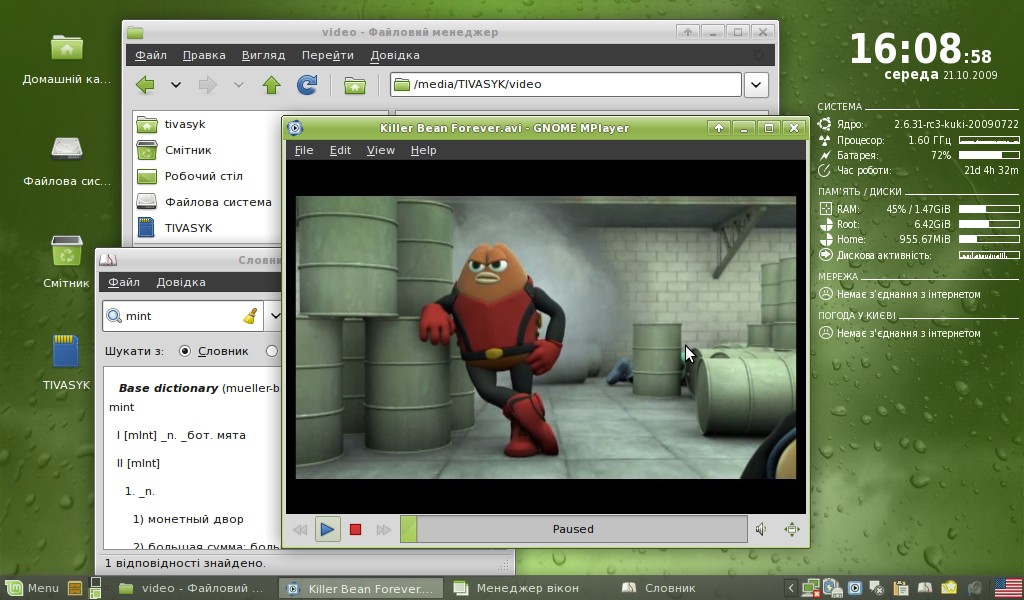
Task: Open Файлова система desktop icon
Action: [67, 161]
